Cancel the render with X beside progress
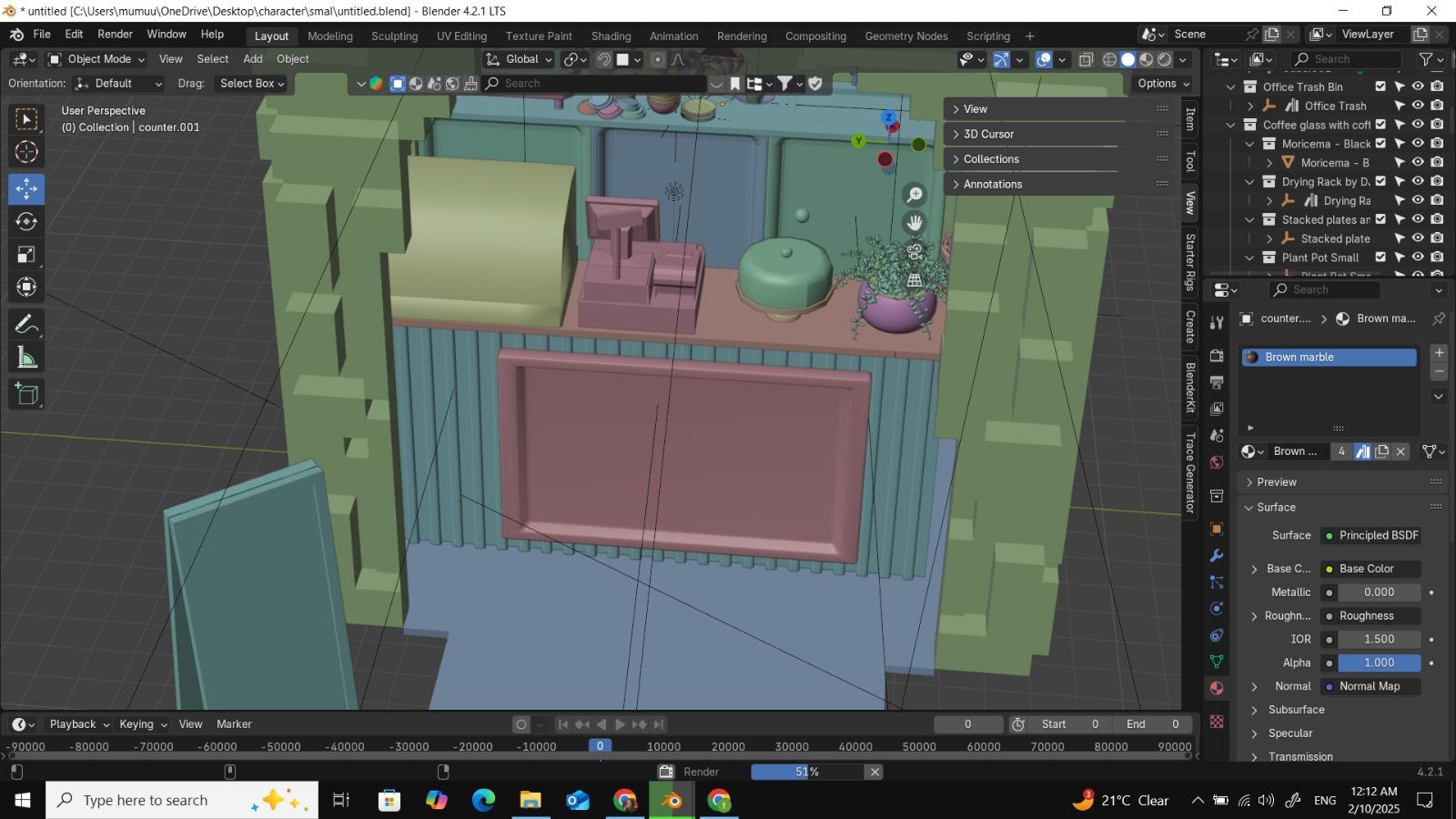 click(875, 772)
